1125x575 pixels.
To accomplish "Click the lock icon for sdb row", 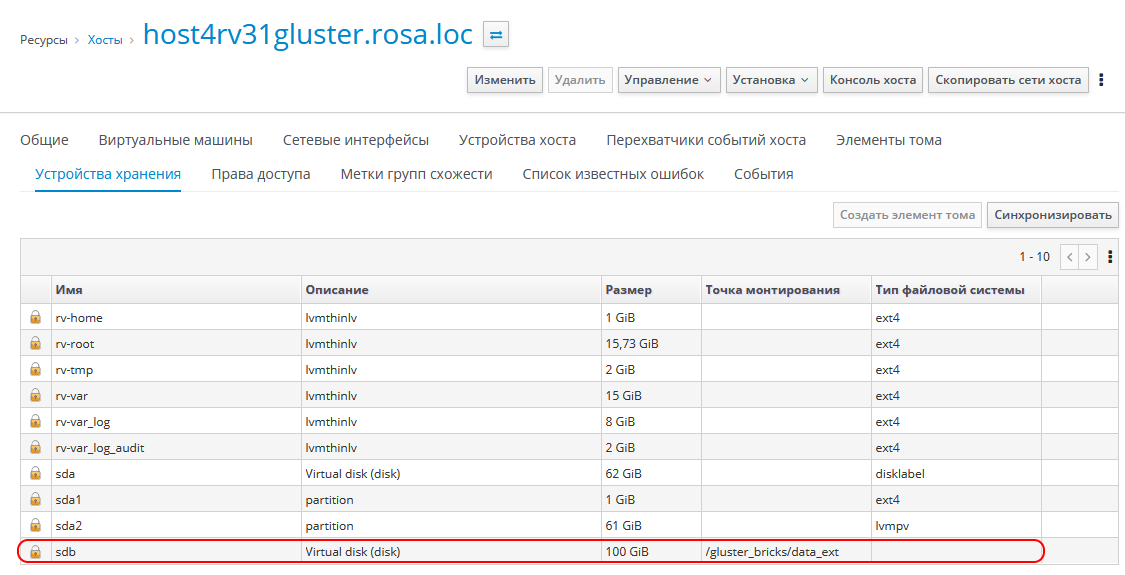I will (36, 552).
